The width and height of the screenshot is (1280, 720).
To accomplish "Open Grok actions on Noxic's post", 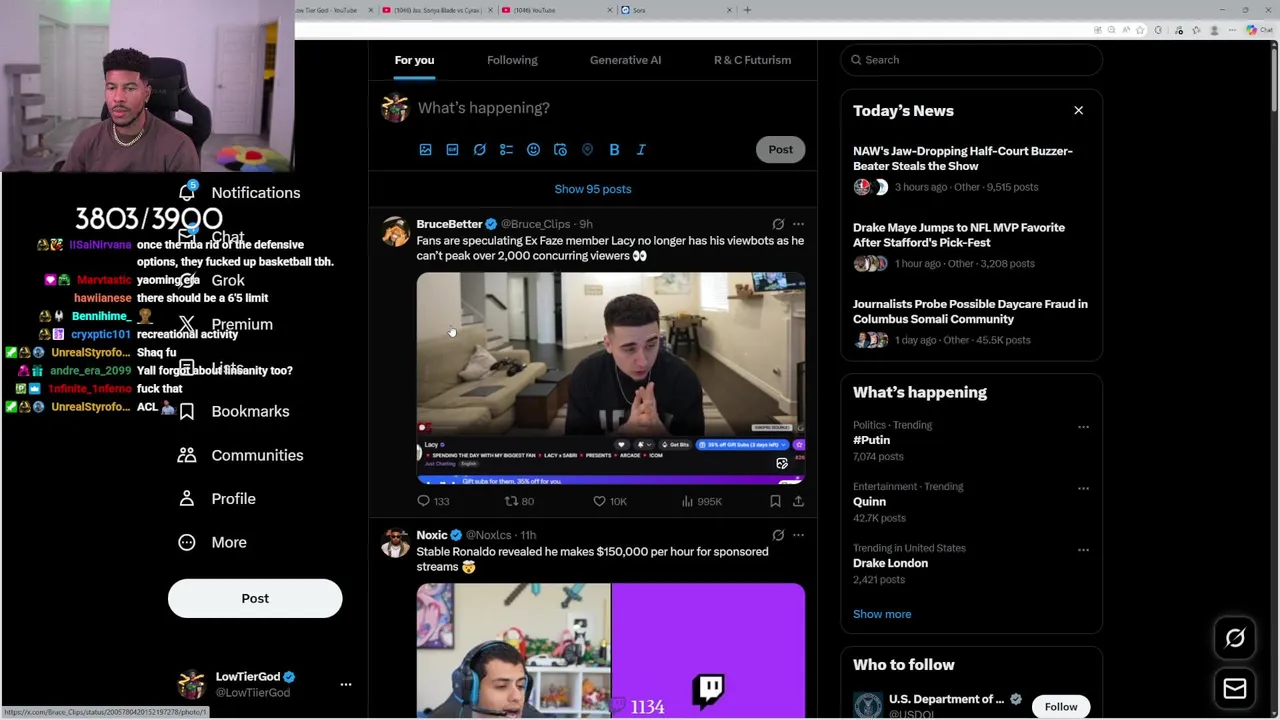I will click(778, 535).
